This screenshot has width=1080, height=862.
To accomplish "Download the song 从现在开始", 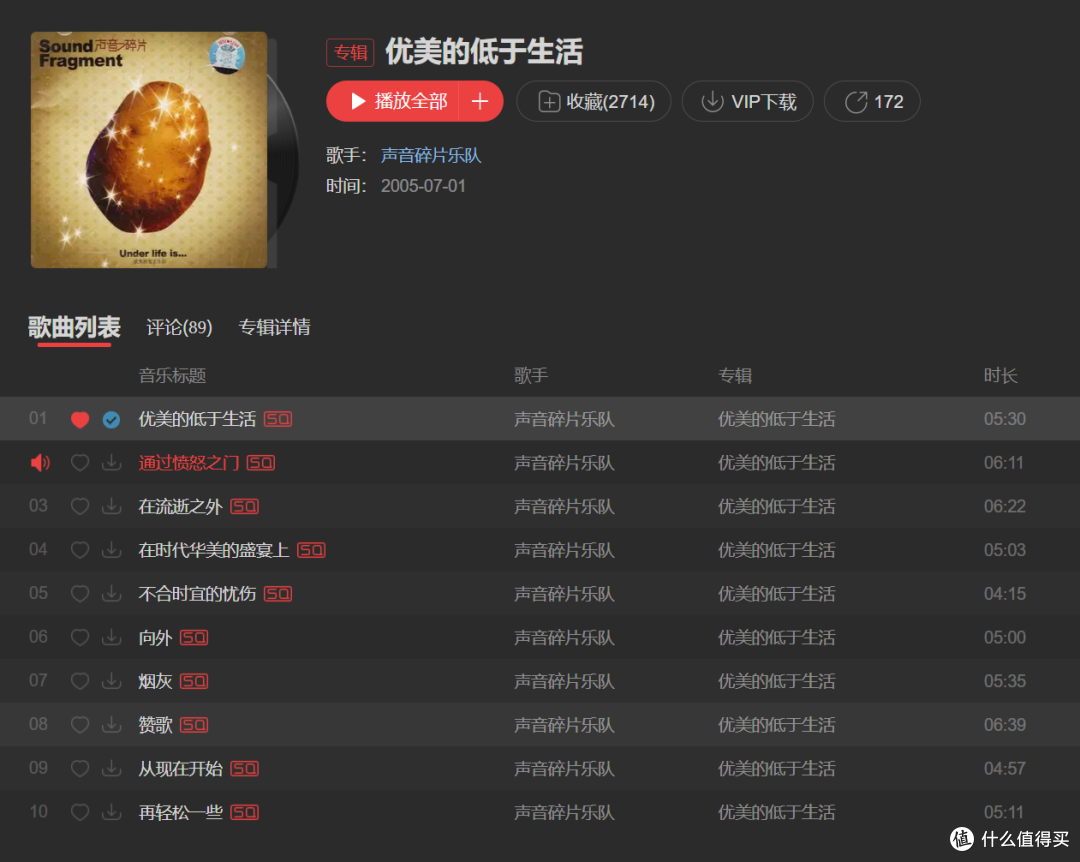I will pyautogui.click(x=111, y=768).
